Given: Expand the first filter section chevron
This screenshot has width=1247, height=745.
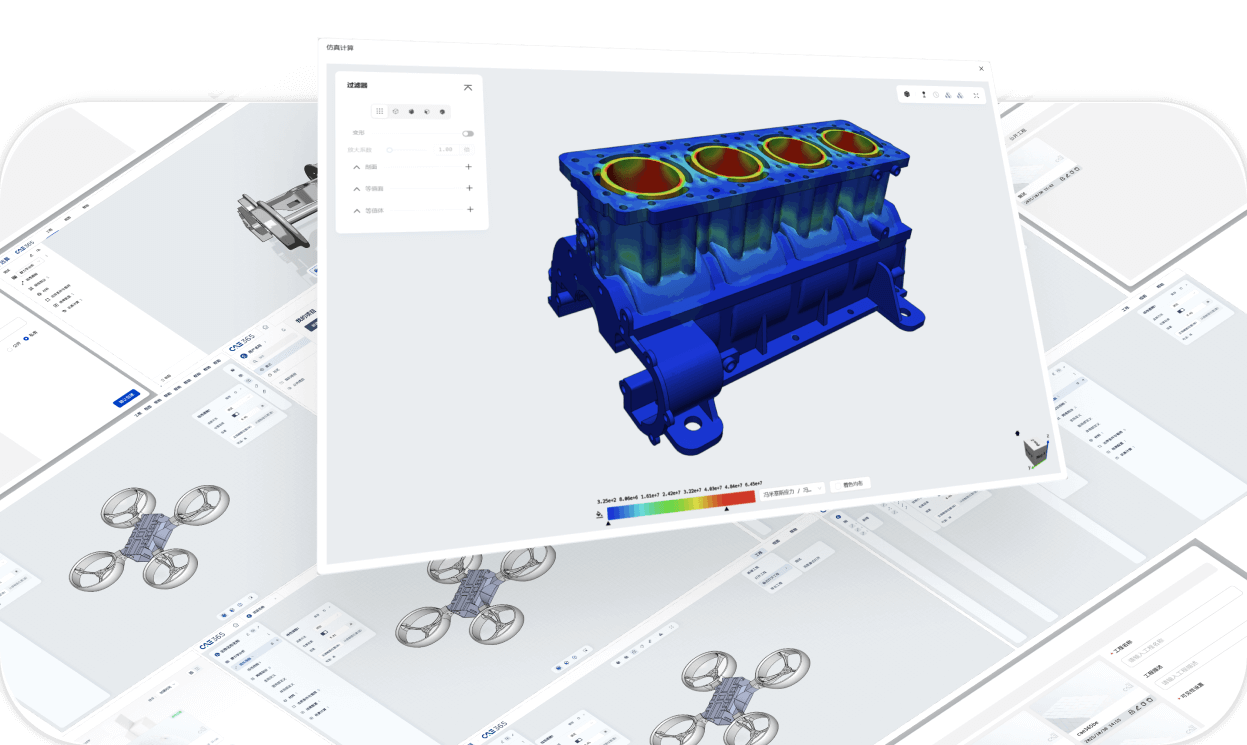Looking at the screenshot, I should (357, 167).
